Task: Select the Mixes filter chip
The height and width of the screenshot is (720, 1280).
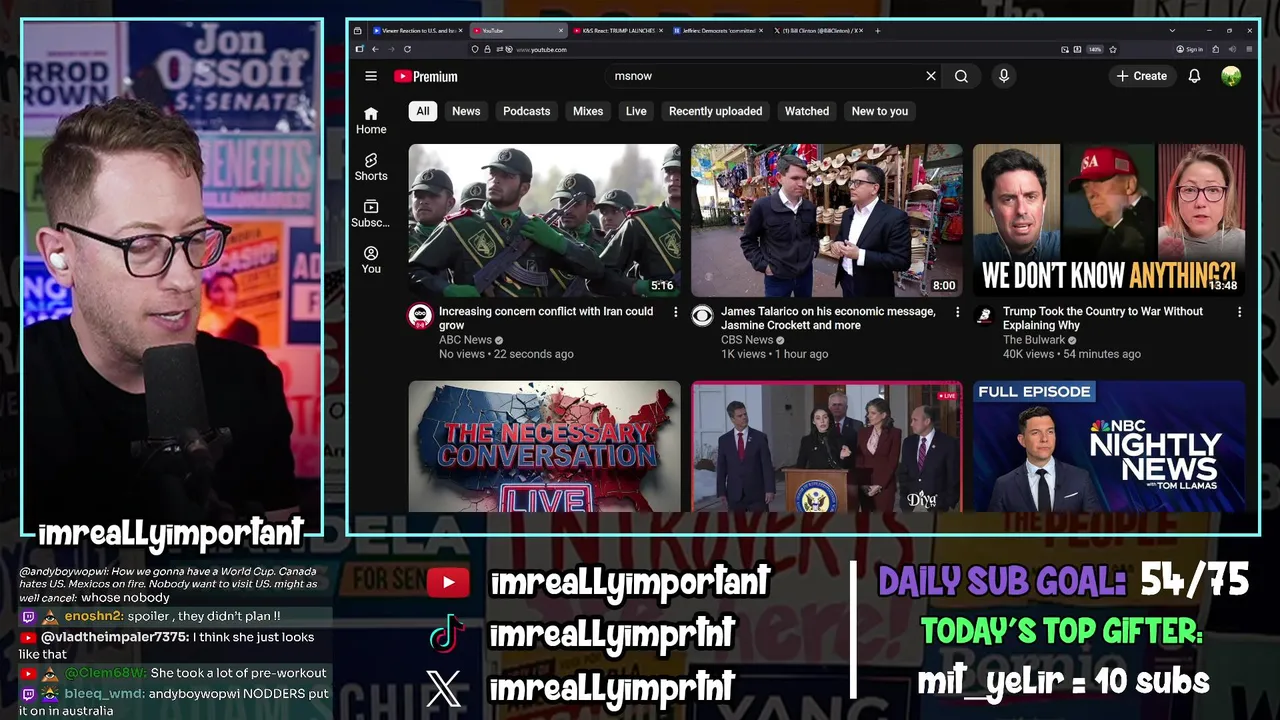Action: pyautogui.click(x=588, y=111)
